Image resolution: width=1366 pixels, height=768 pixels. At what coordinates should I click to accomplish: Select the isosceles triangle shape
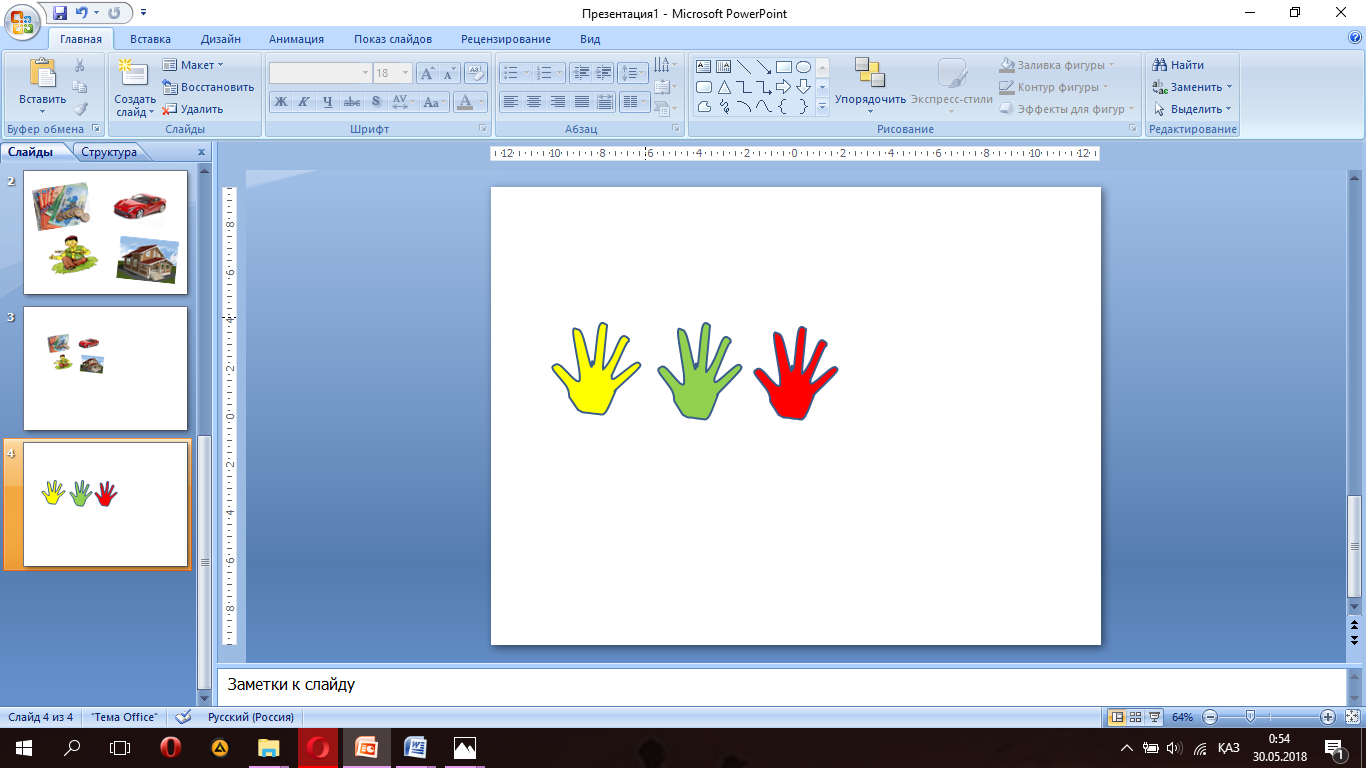point(723,87)
